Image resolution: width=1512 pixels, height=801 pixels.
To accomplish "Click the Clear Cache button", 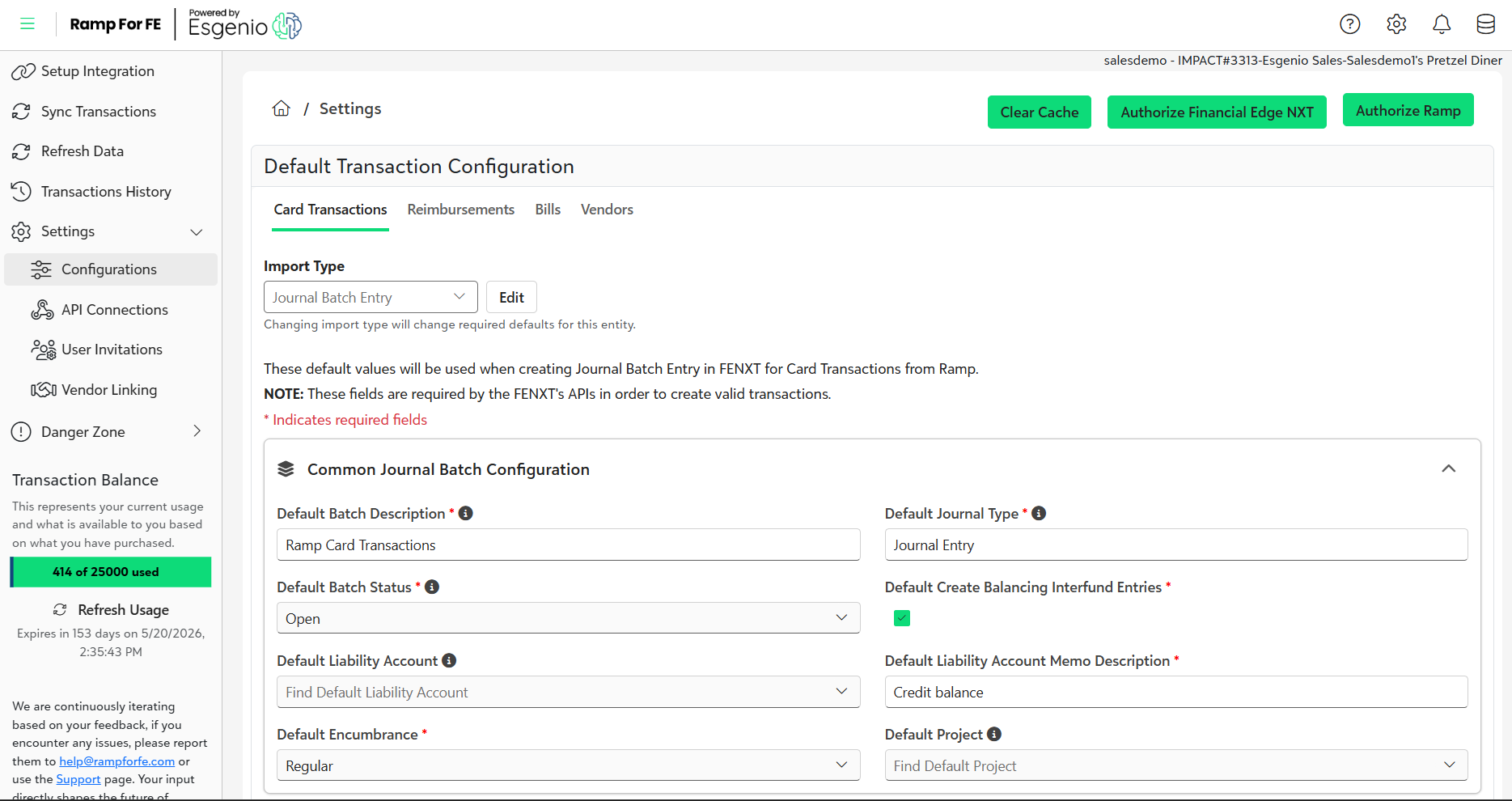I will [x=1040, y=112].
